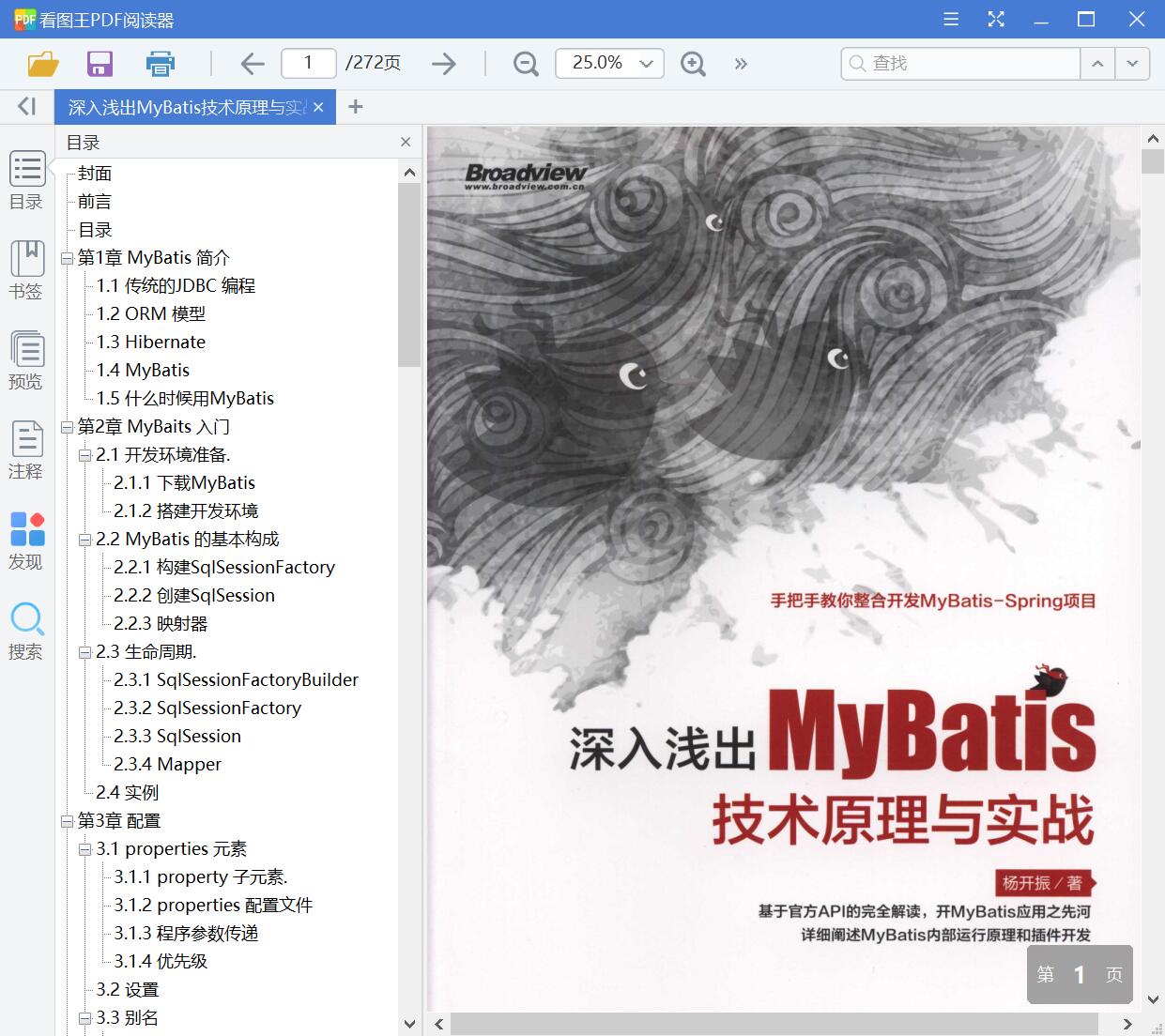Open section 3.1.3 程序参数传递
Image resolution: width=1165 pixels, height=1036 pixels.
186,934
